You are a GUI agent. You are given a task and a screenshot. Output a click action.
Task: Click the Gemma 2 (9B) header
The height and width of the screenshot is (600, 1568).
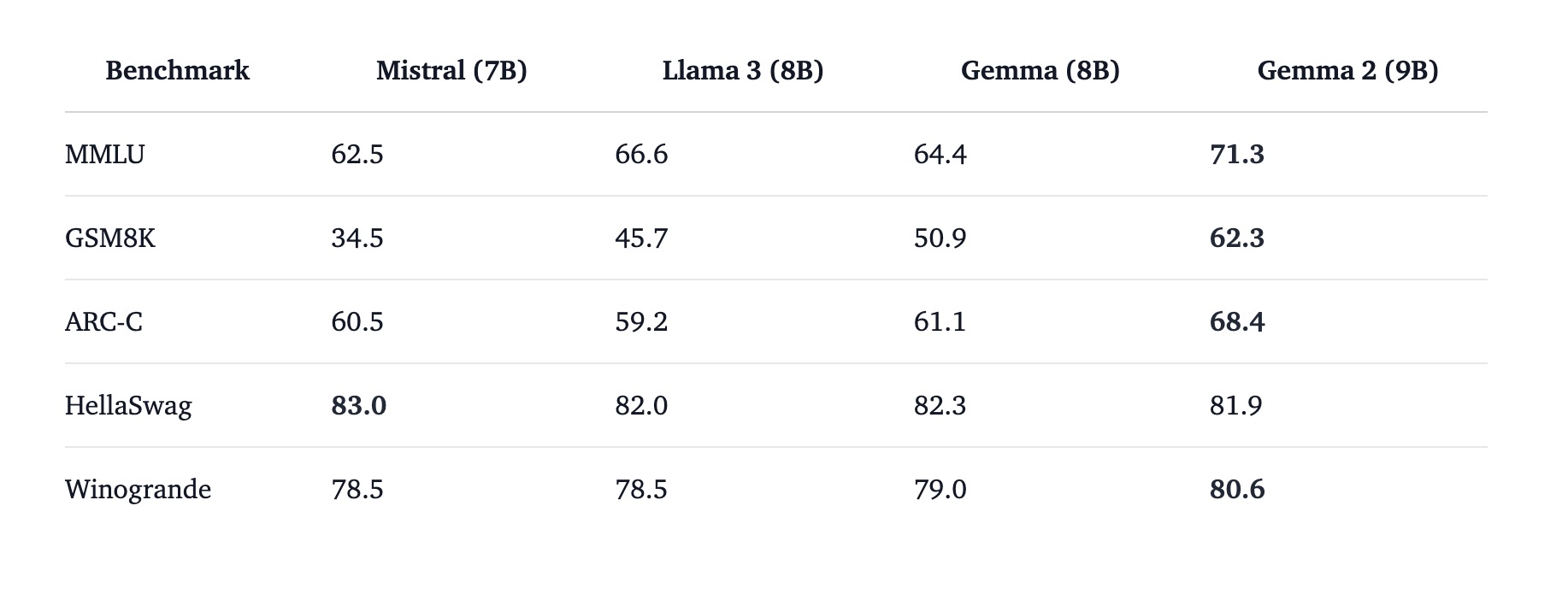(x=1348, y=70)
